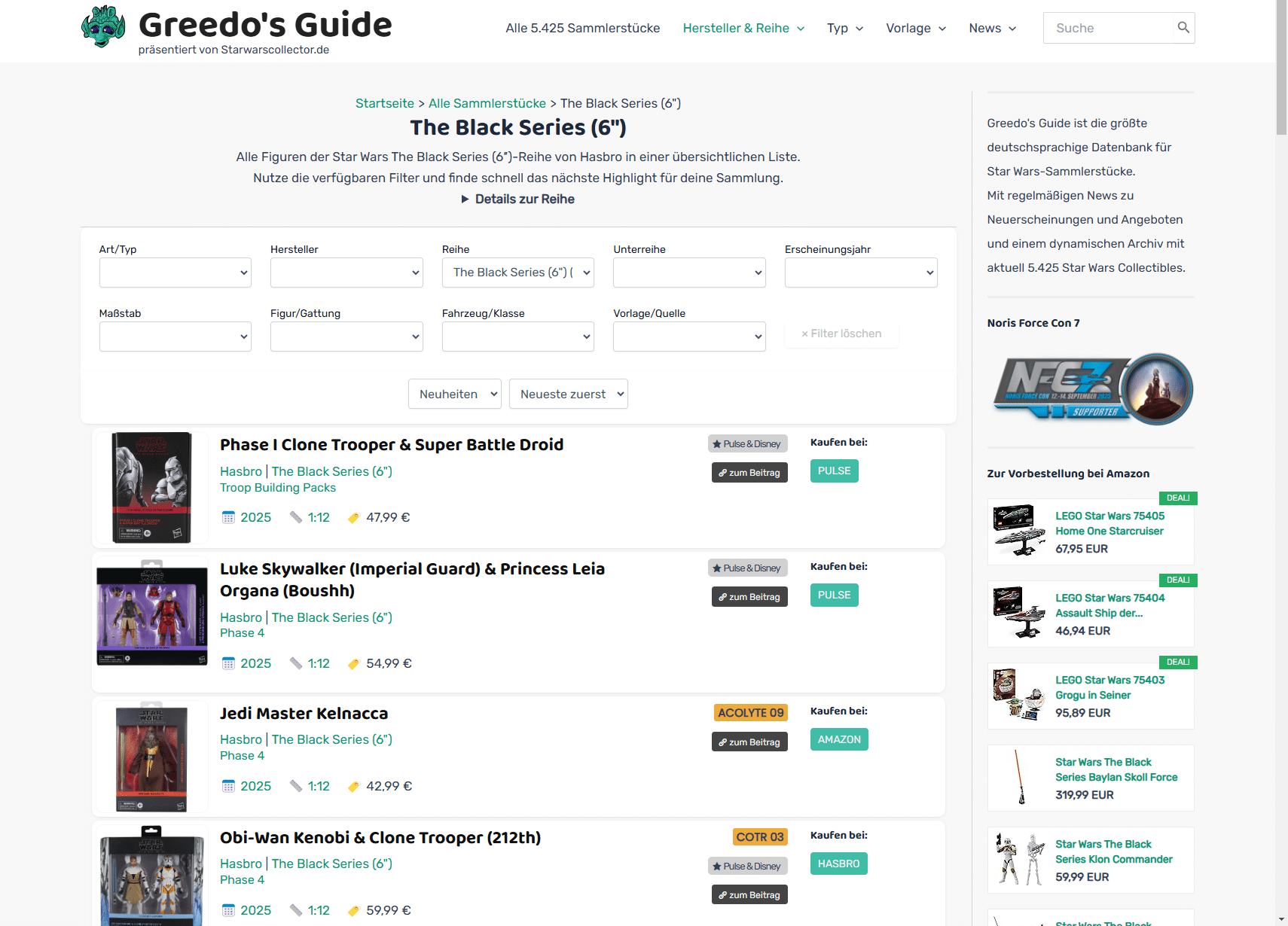Open the Art/Typ filter dropdown
The width and height of the screenshot is (1288, 926).
[x=175, y=273]
